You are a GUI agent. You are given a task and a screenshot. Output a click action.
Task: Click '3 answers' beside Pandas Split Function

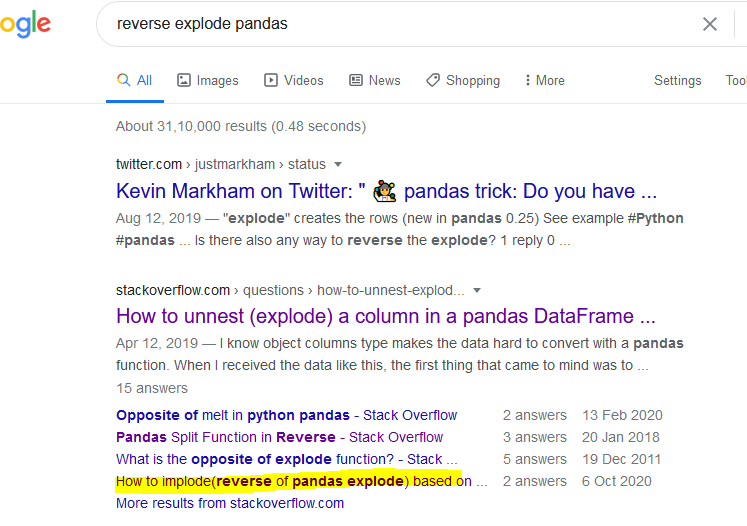coord(535,437)
